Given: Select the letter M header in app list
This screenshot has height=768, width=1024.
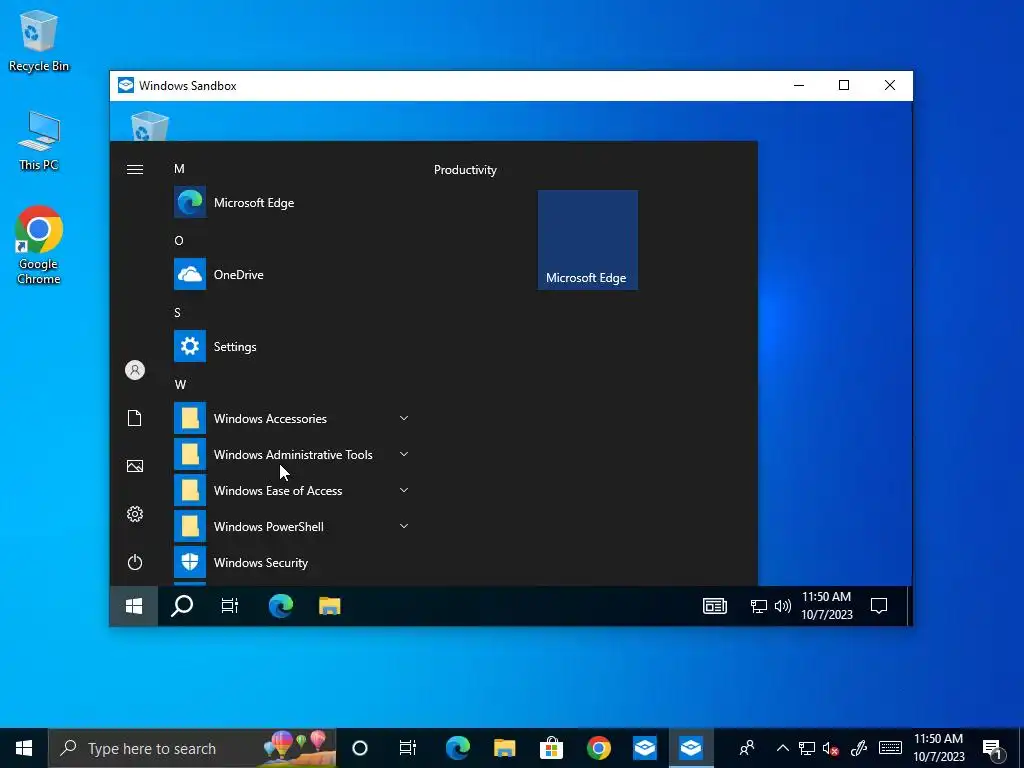Looking at the screenshot, I should 179,169.
